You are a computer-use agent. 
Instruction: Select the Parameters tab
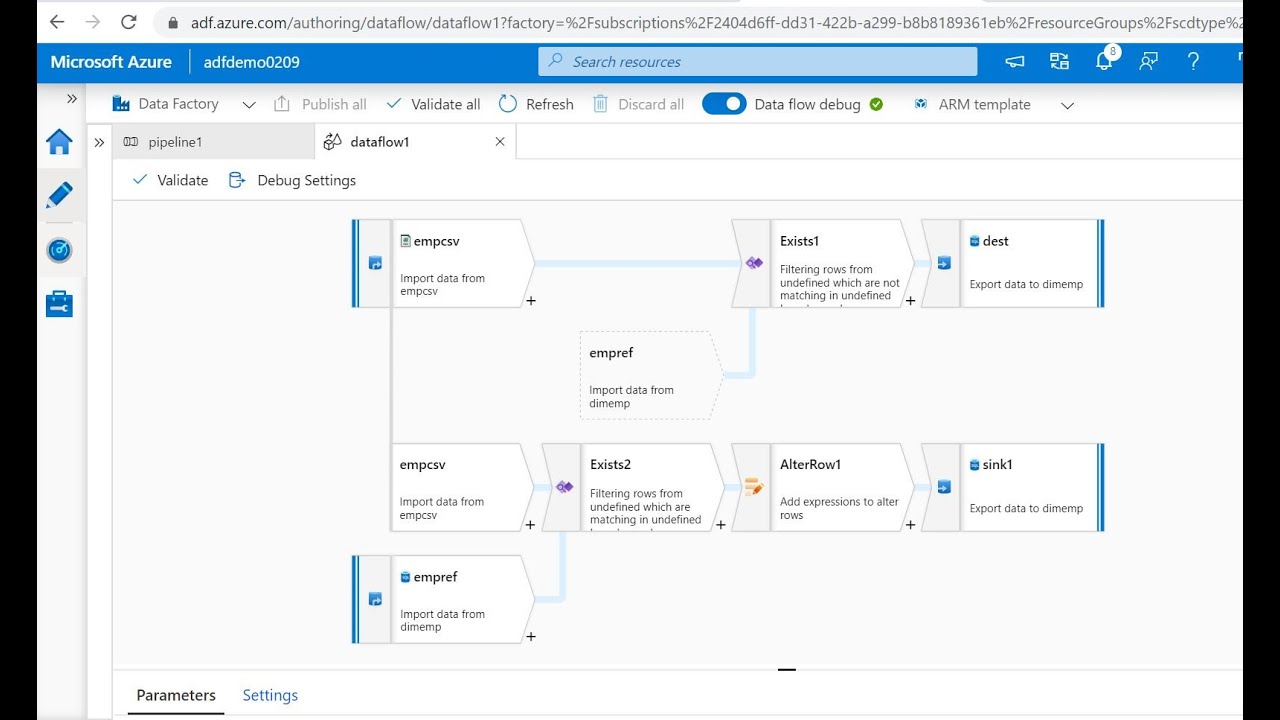pos(176,695)
